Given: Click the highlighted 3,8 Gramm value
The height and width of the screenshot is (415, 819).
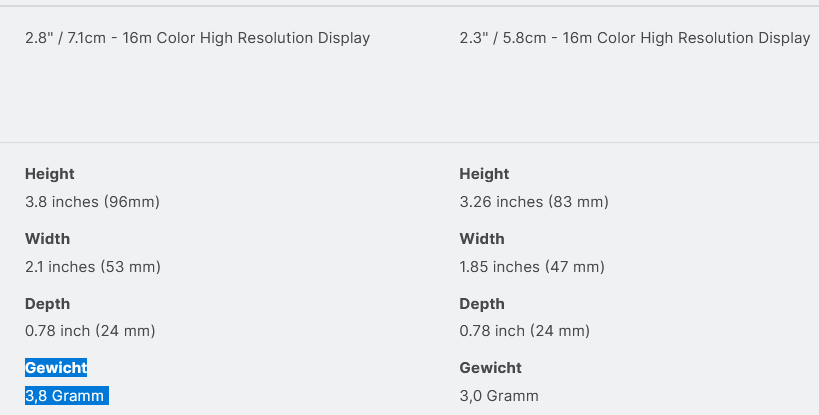Looking at the screenshot, I should pos(65,396).
